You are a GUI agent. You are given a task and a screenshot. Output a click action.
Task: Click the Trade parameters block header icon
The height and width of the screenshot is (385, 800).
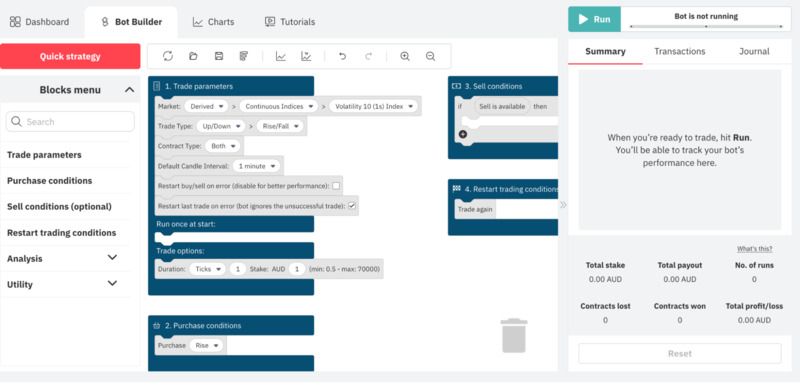coord(157,86)
